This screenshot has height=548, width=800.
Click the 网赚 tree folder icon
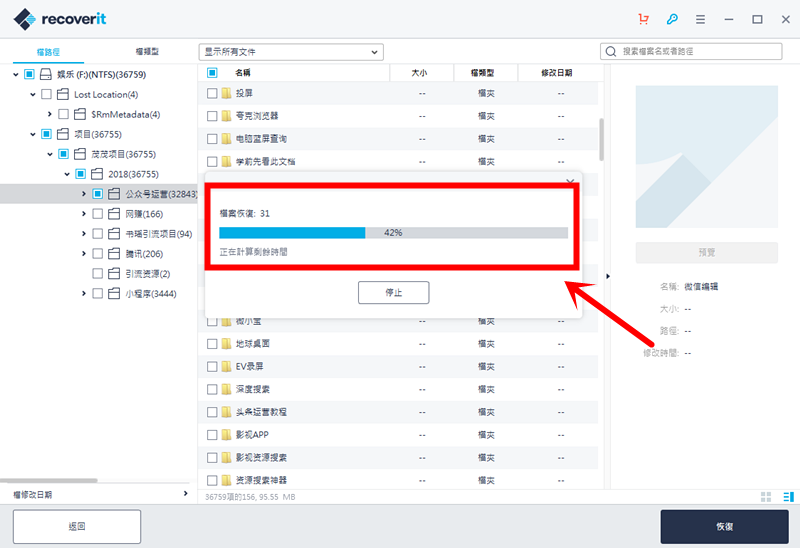click(x=114, y=214)
